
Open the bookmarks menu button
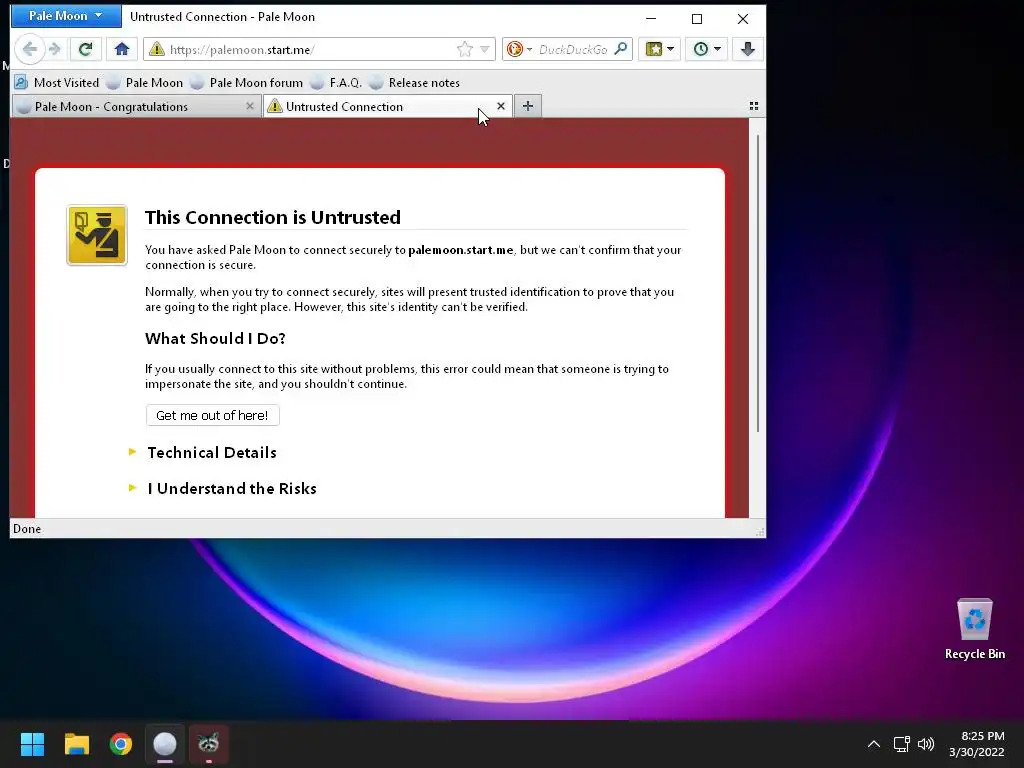click(654, 49)
